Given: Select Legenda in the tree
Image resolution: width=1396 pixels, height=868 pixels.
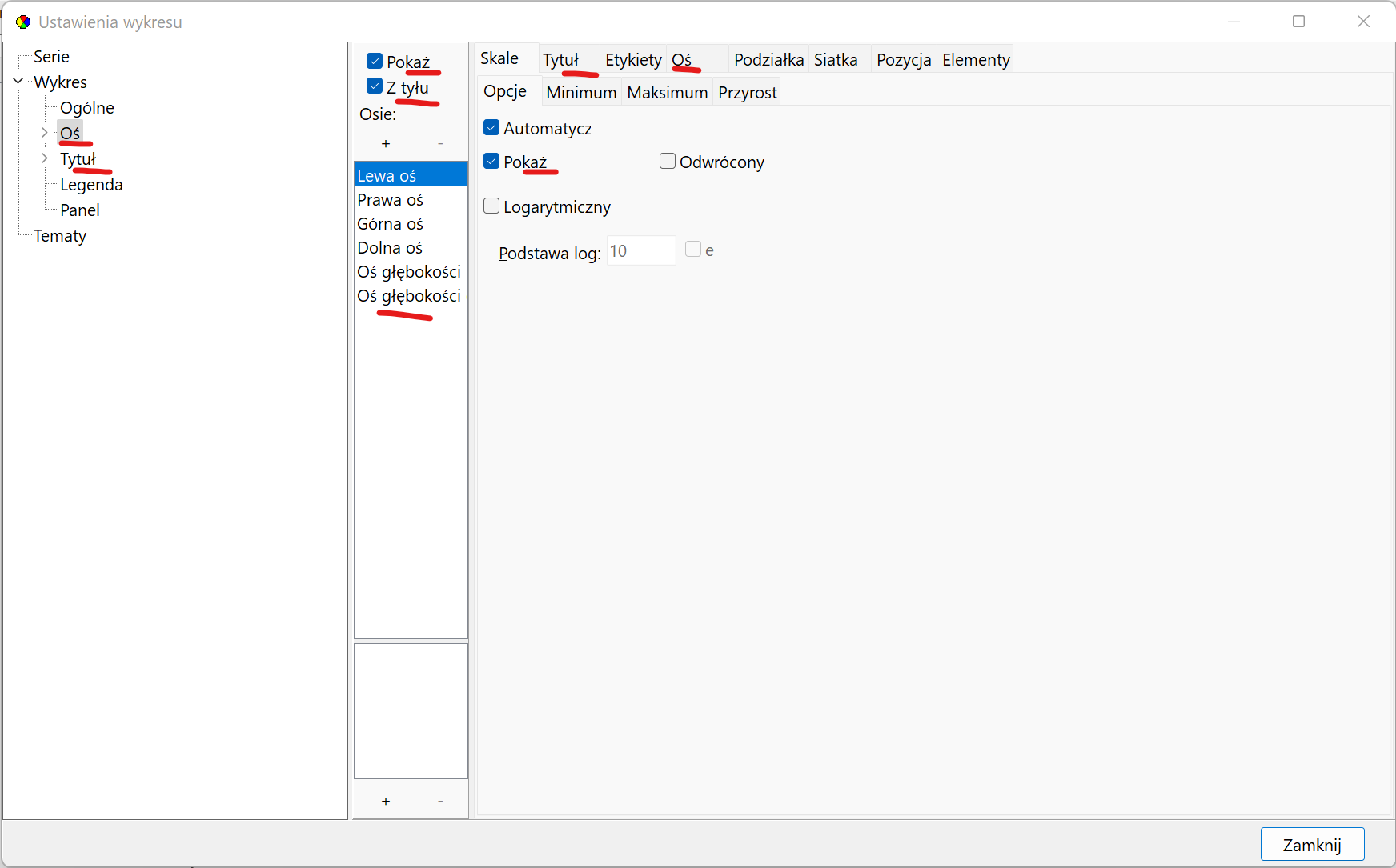Looking at the screenshot, I should click(x=91, y=185).
